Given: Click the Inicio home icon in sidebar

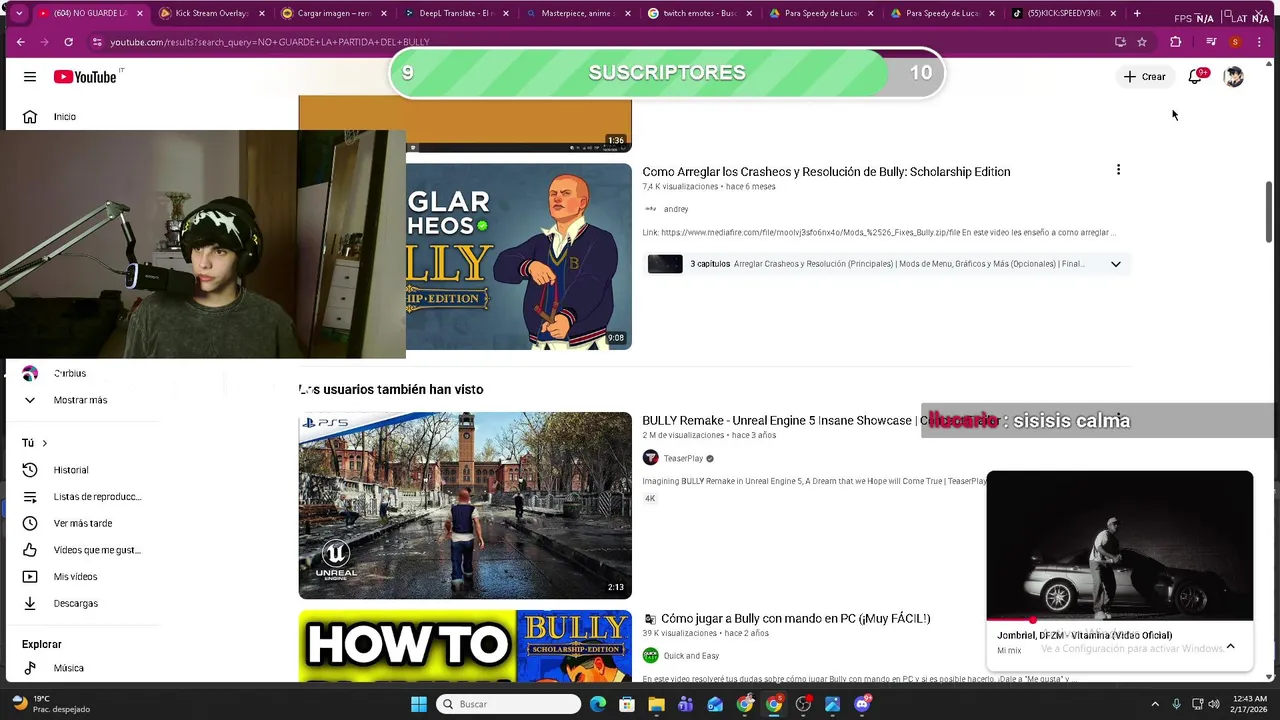Looking at the screenshot, I should pos(30,117).
